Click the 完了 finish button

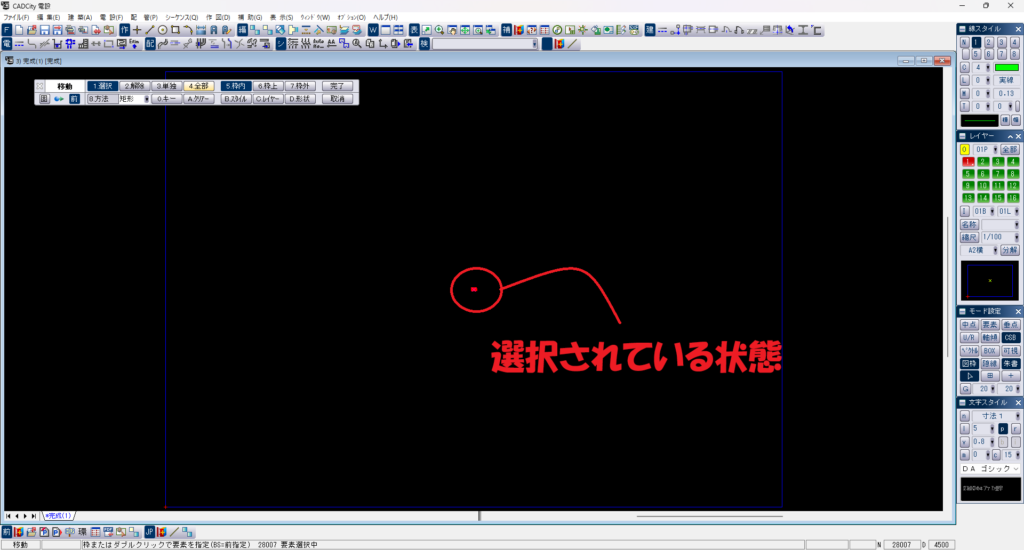click(x=338, y=86)
